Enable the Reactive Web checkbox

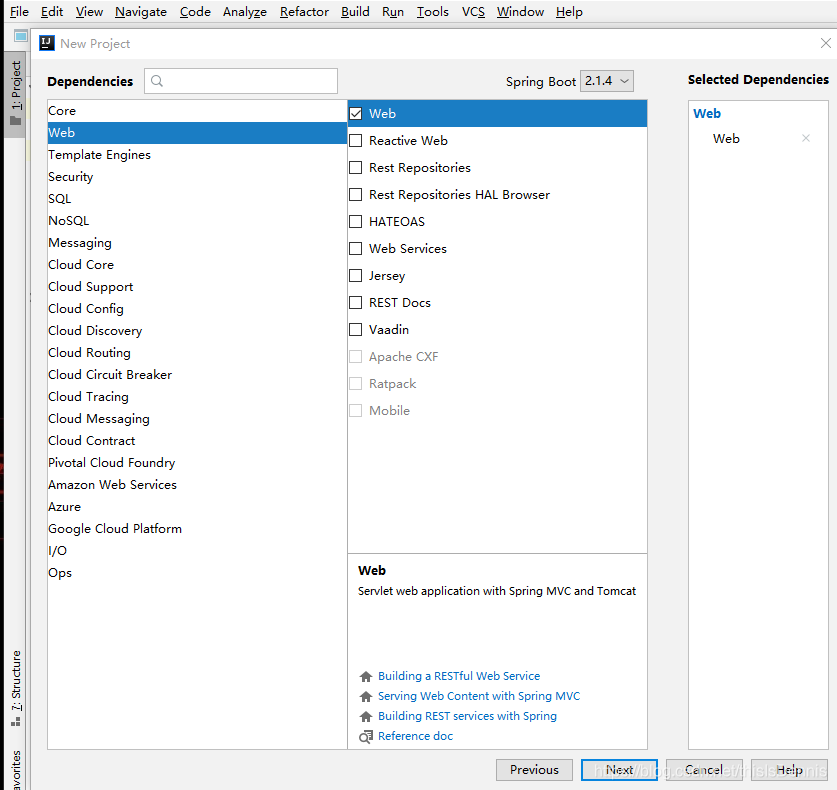[356, 140]
